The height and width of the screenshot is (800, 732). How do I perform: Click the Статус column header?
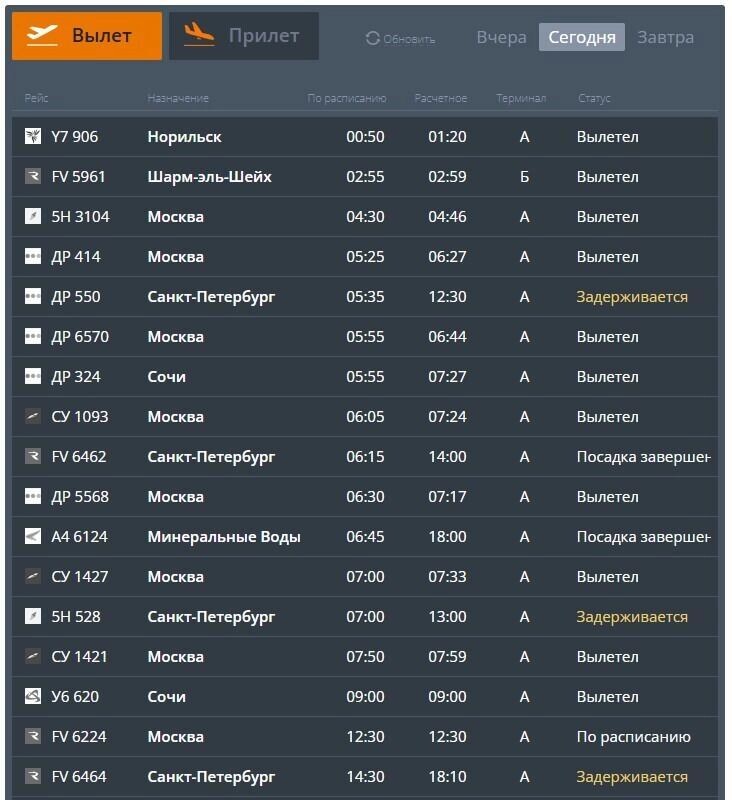pos(594,98)
